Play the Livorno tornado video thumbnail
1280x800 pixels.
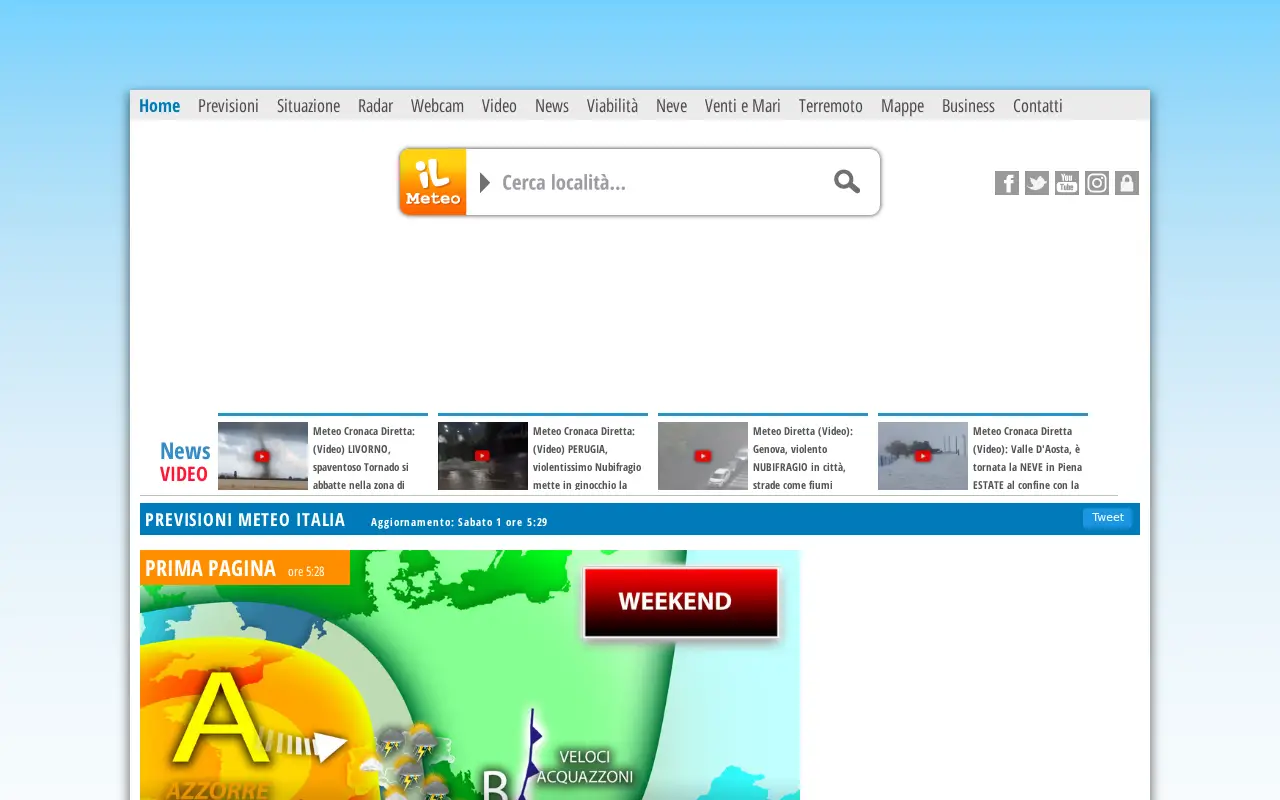point(263,456)
